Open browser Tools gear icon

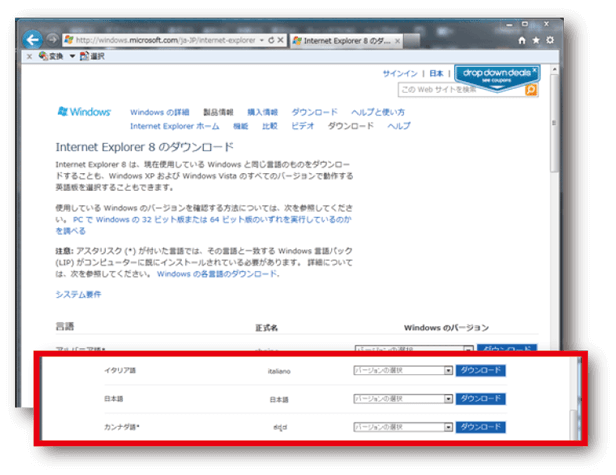click(550, 40)
